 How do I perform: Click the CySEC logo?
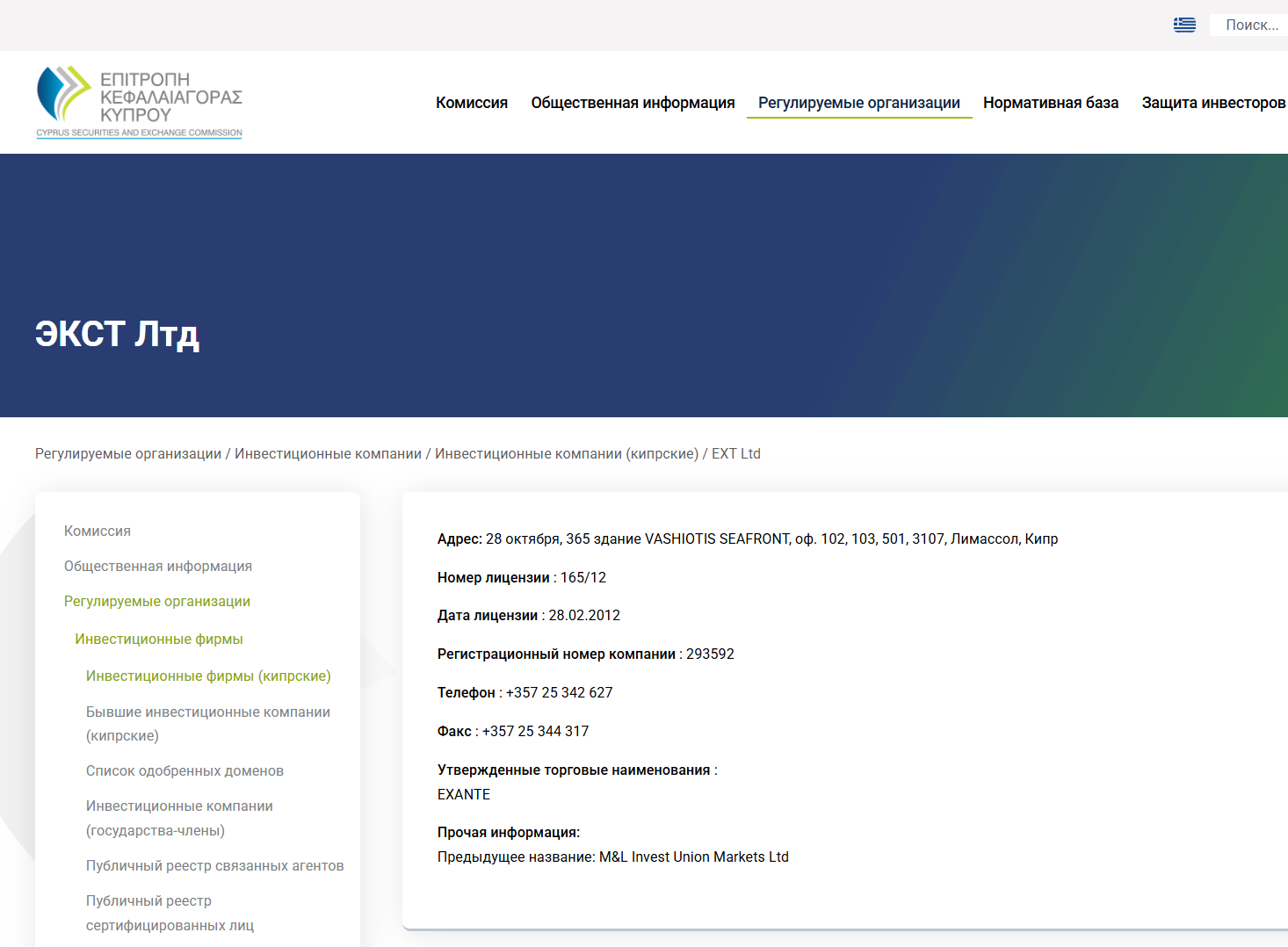[139, 102]
